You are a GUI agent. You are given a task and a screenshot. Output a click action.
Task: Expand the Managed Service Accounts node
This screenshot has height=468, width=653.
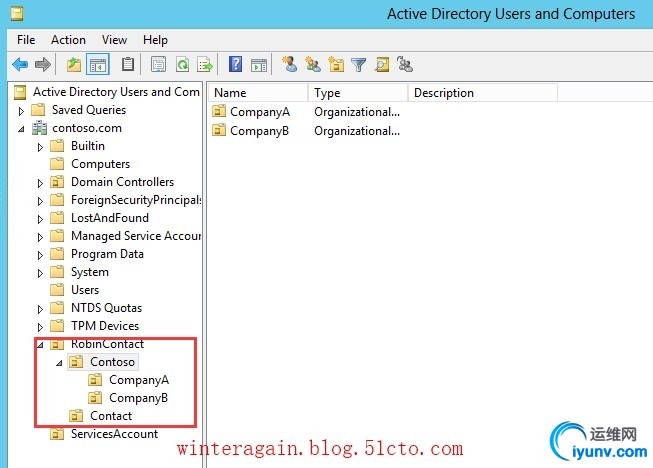(x=40, y=237)
